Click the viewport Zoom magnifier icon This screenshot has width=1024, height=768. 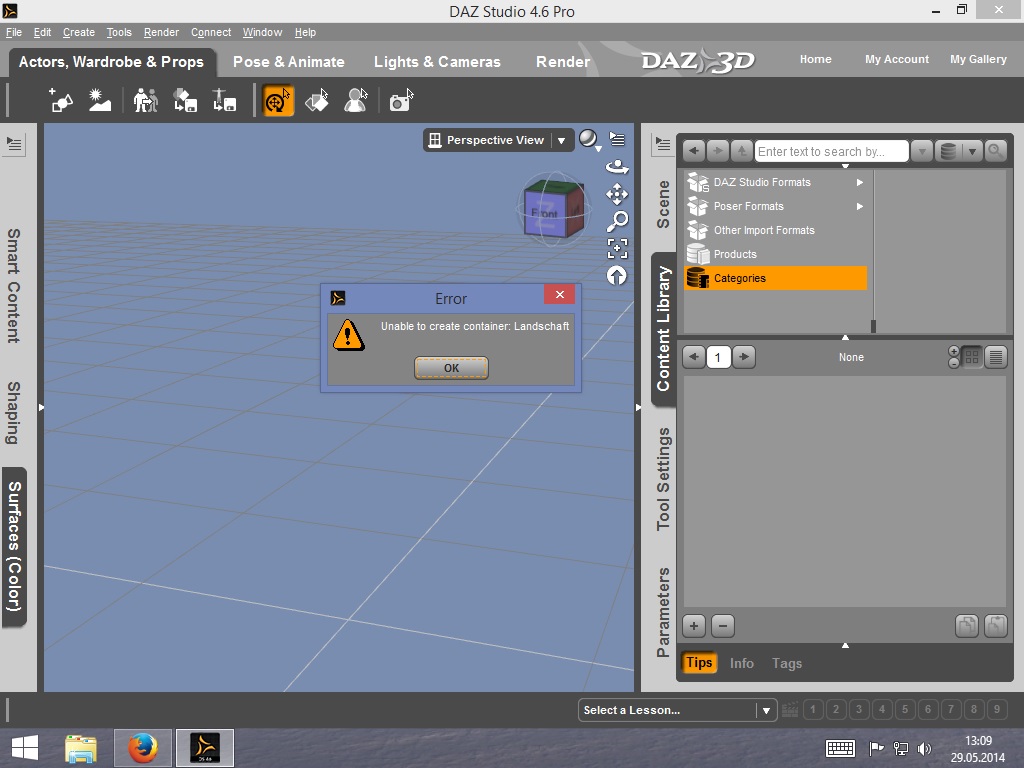[x=617, y=221]
